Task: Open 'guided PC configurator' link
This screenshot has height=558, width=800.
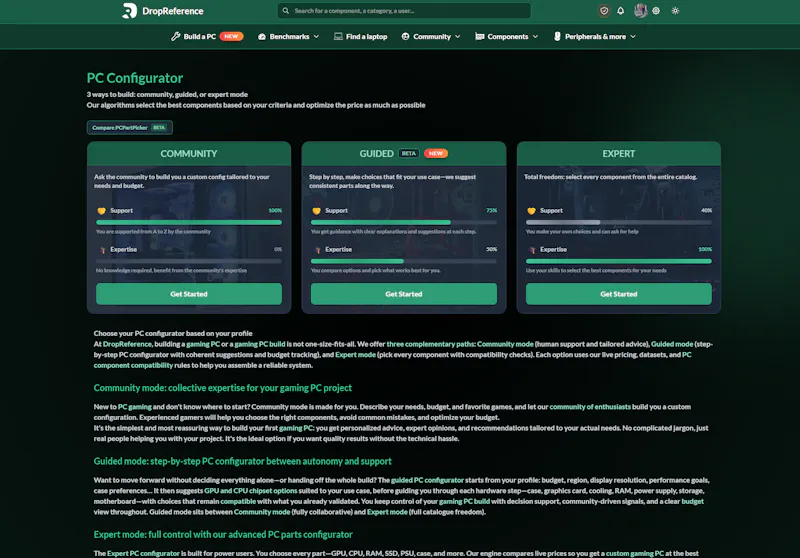Action: point(428,480)
